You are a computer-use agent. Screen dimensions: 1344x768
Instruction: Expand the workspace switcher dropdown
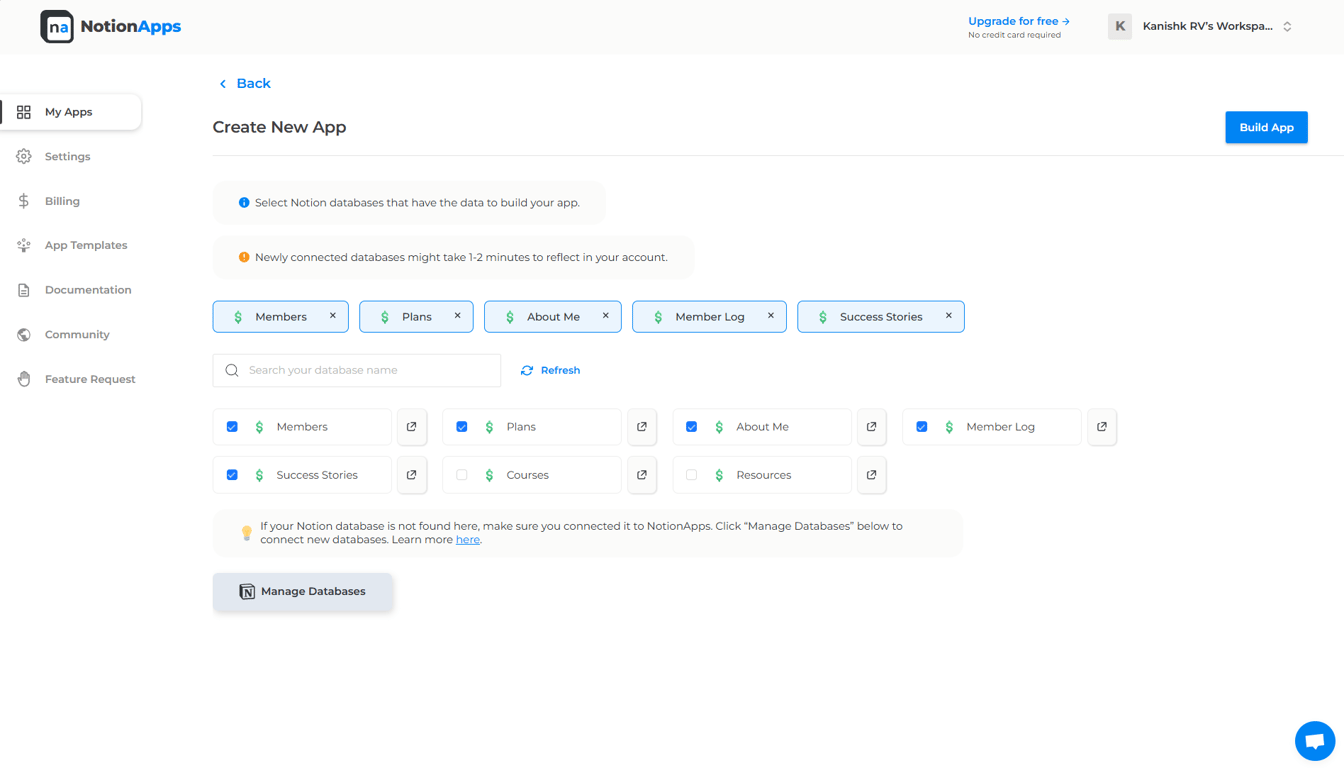tap(1287, 27)
